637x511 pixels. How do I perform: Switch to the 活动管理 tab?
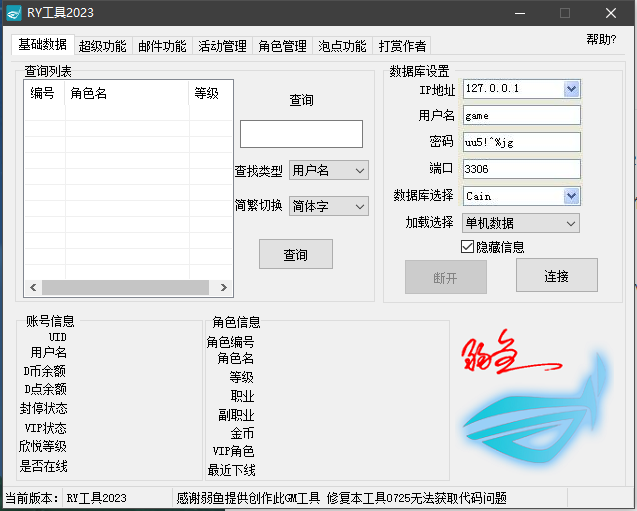click(x=223, y=46)
